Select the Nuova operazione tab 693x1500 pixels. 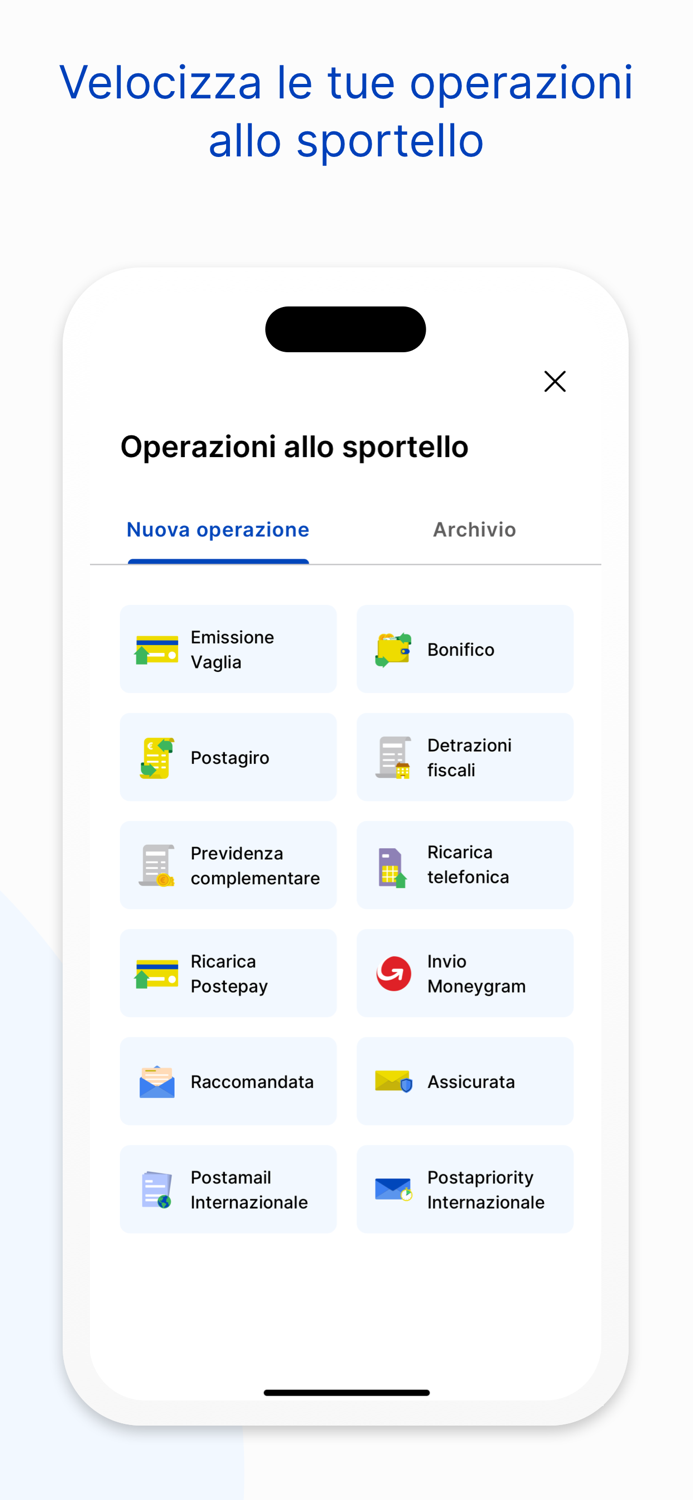218,530
